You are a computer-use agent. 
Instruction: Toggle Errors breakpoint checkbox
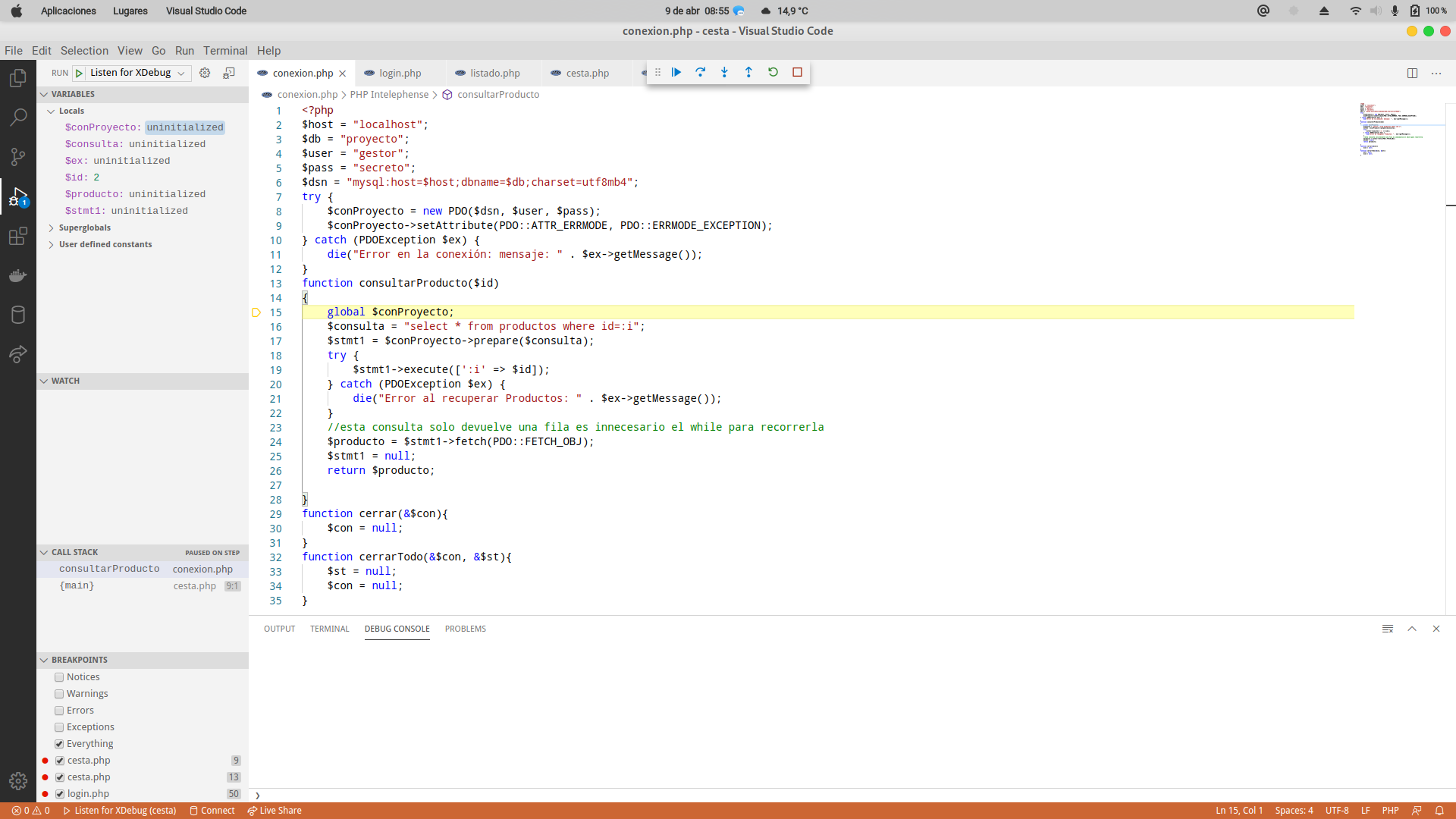tap(59, 711)
